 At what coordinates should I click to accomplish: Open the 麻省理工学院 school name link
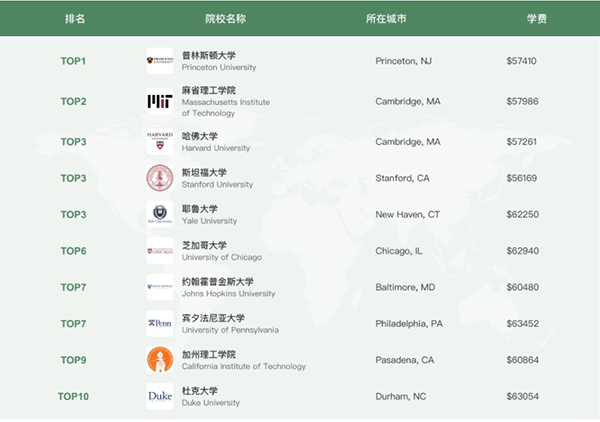(x=209, y=90)
